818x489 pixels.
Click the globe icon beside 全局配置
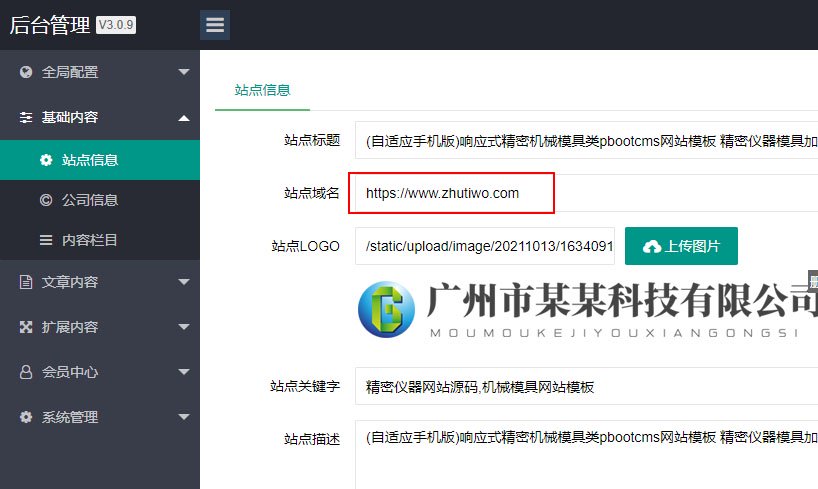click(26, 72)
